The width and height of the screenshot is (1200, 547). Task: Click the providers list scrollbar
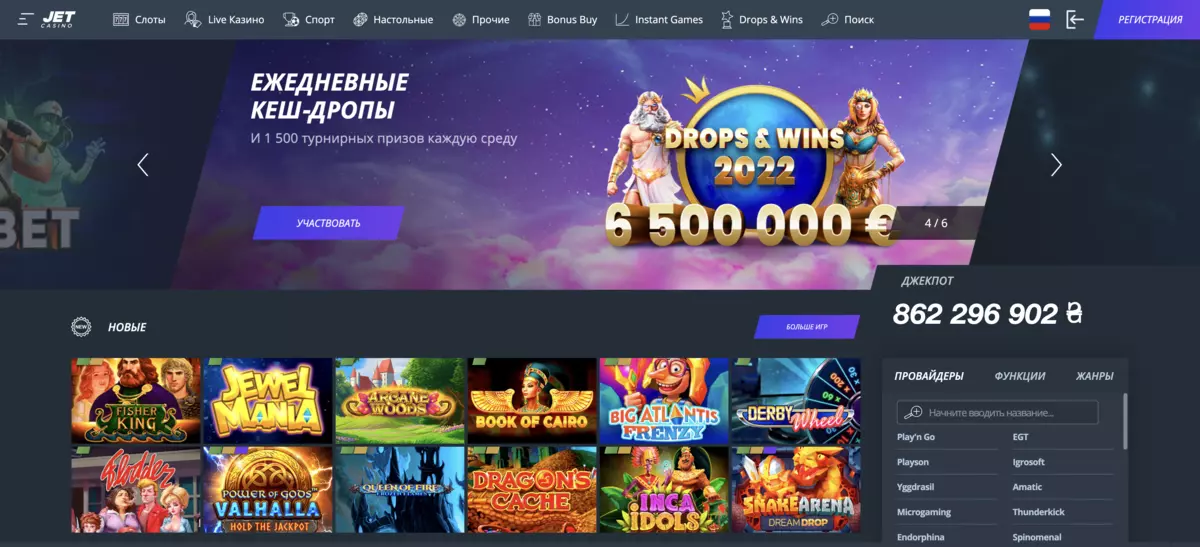tap(1125, 421)
